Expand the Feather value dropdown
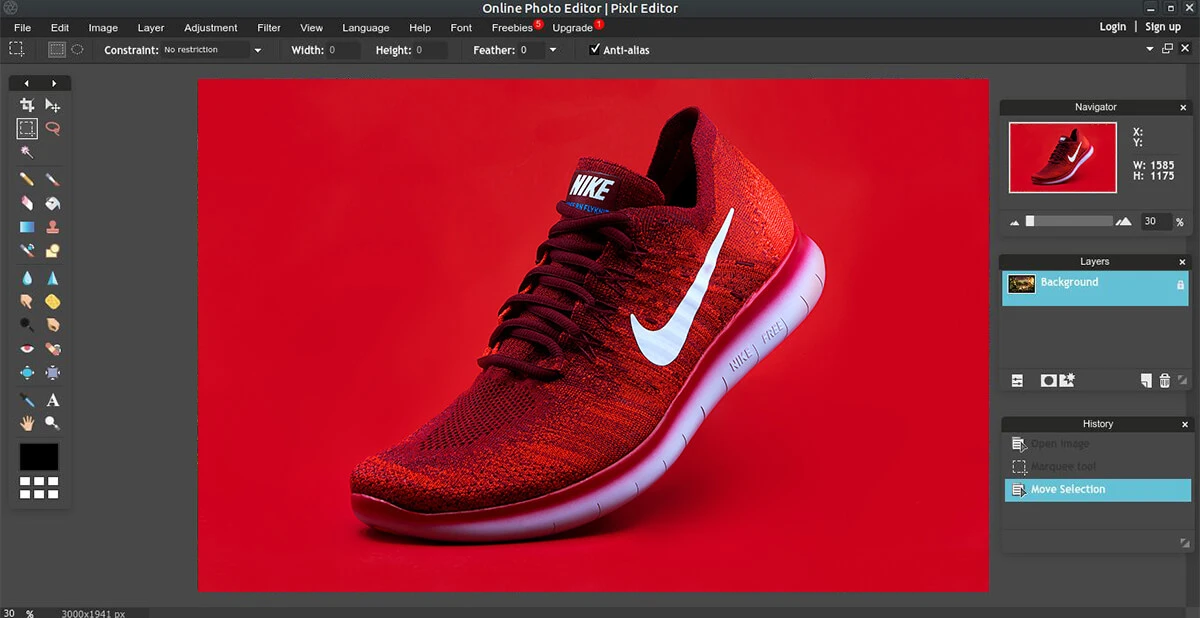 553,50
